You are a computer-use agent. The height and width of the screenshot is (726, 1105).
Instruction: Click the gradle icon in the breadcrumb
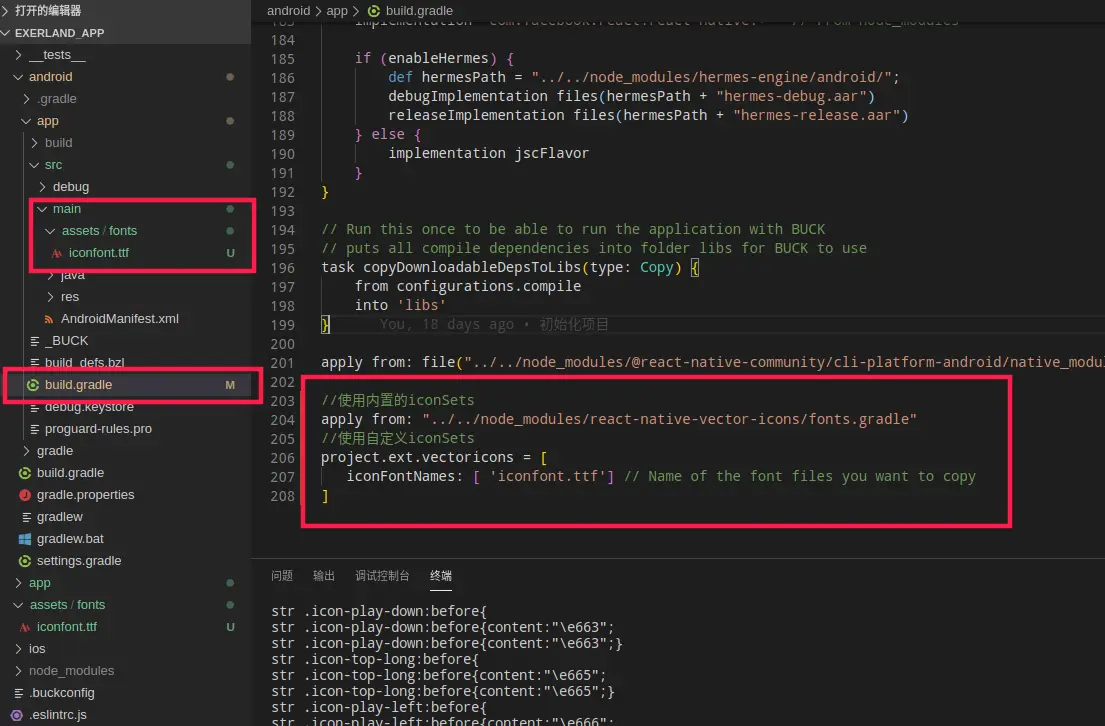(x=374, y=11)
